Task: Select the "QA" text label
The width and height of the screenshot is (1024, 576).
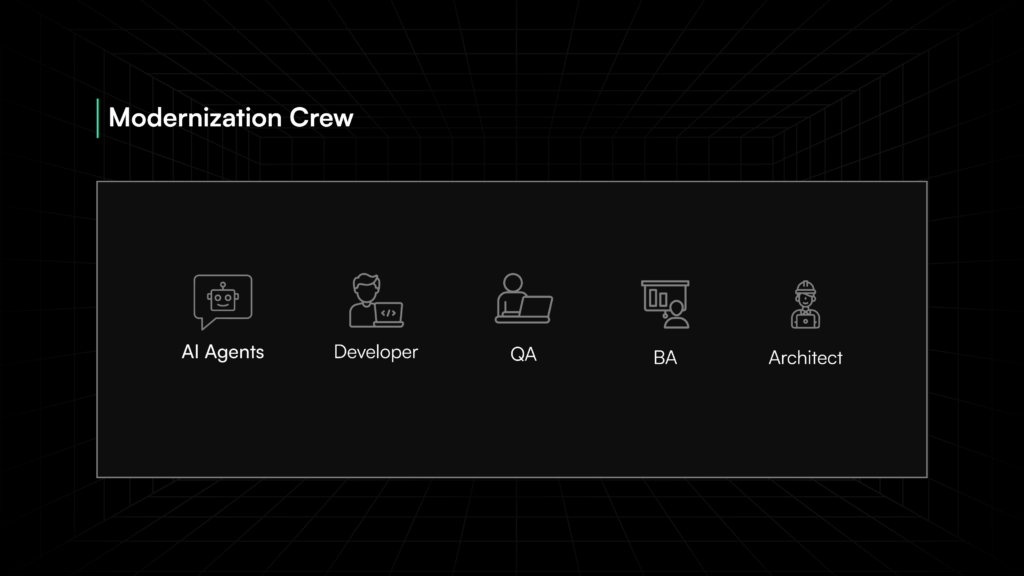Action: (523, 355)
